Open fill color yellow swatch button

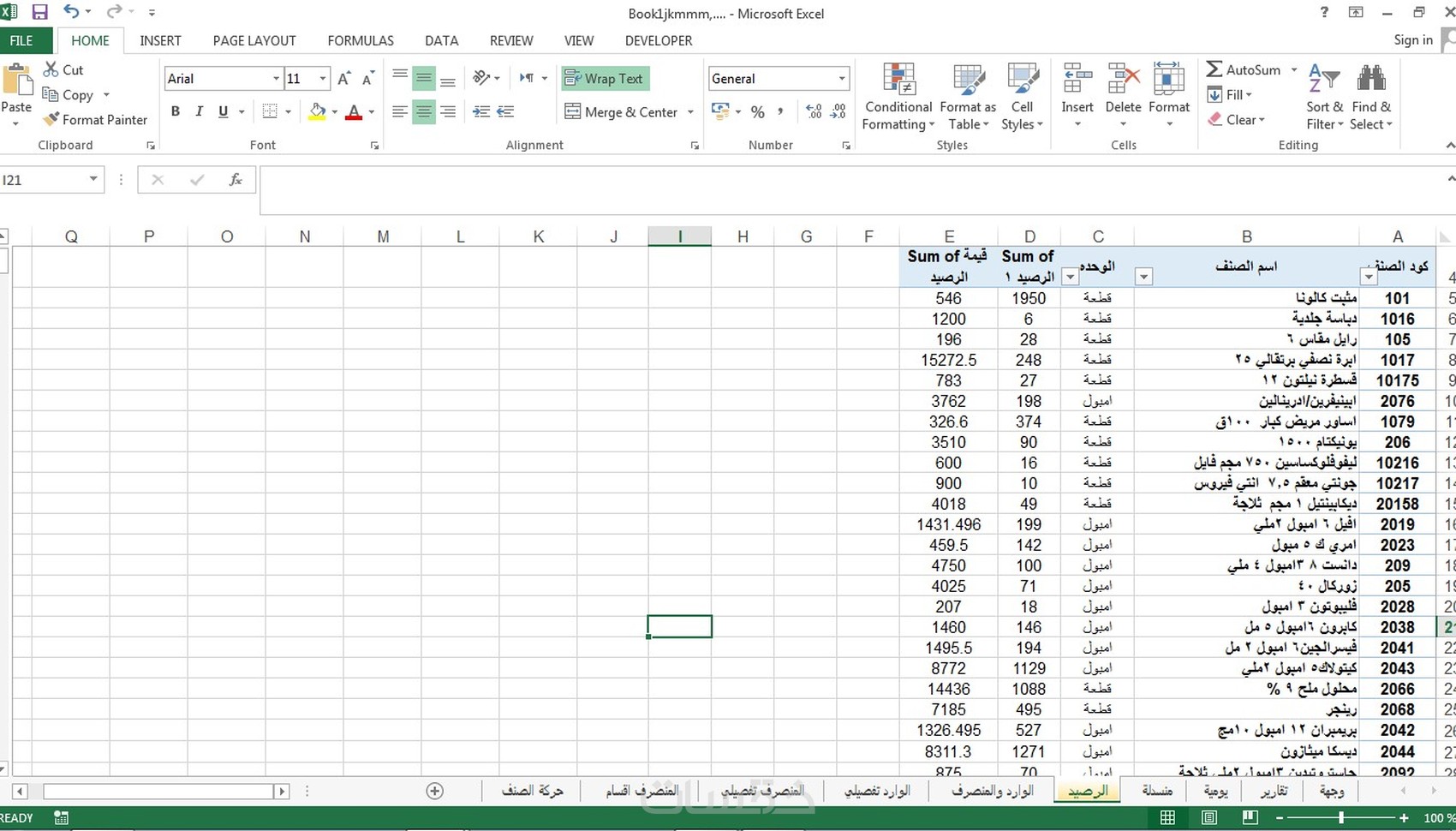click(317, 111)
